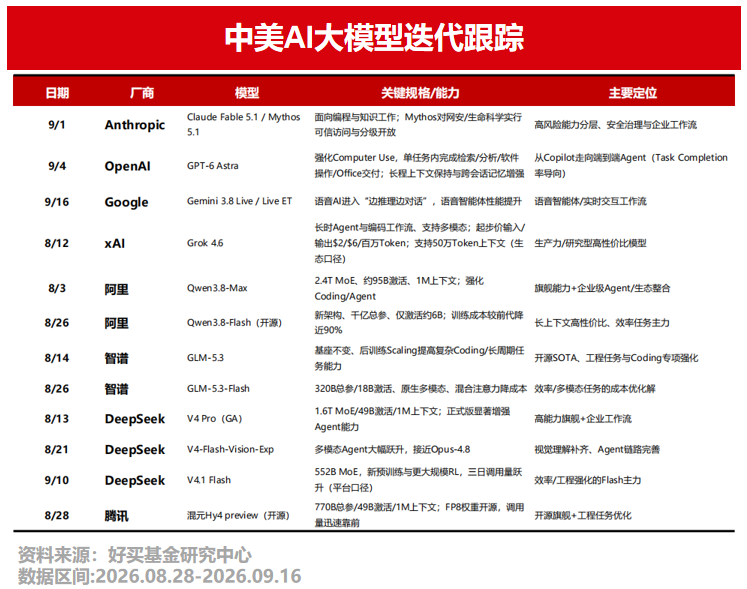Select the 日期 column header
The height and width of the screenshot is (589, 747).
click(57, 92)
